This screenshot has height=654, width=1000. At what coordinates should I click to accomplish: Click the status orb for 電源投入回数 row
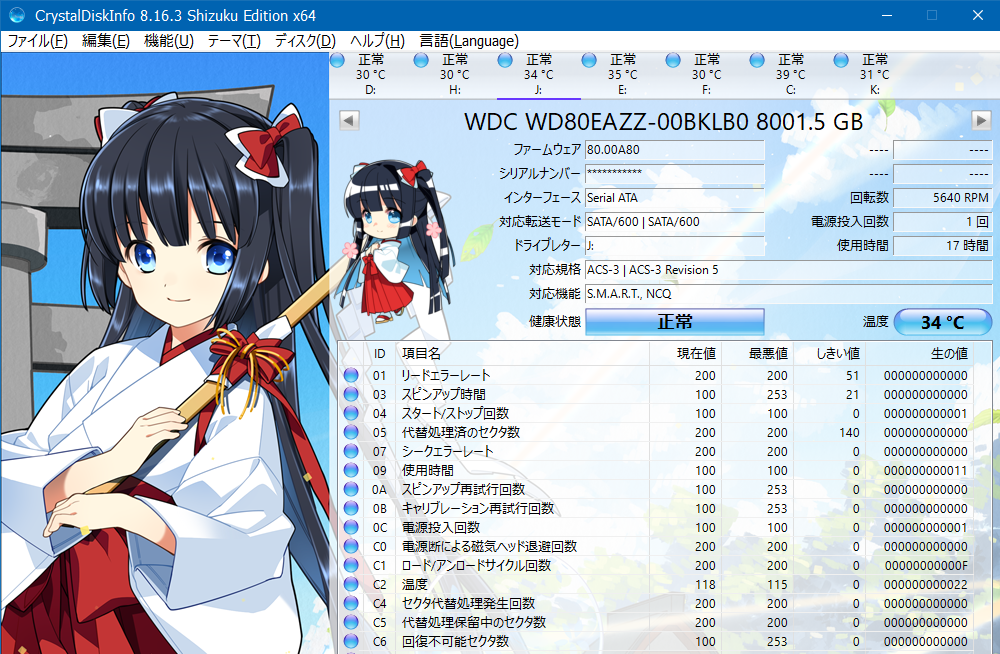pos(351,527)
